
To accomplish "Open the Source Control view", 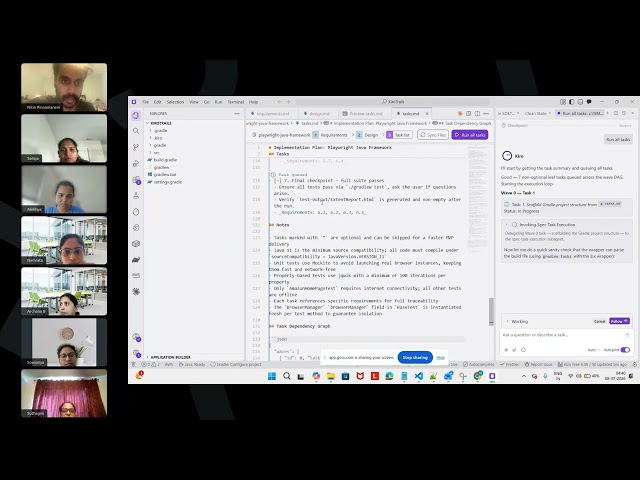I will point(136,147).
